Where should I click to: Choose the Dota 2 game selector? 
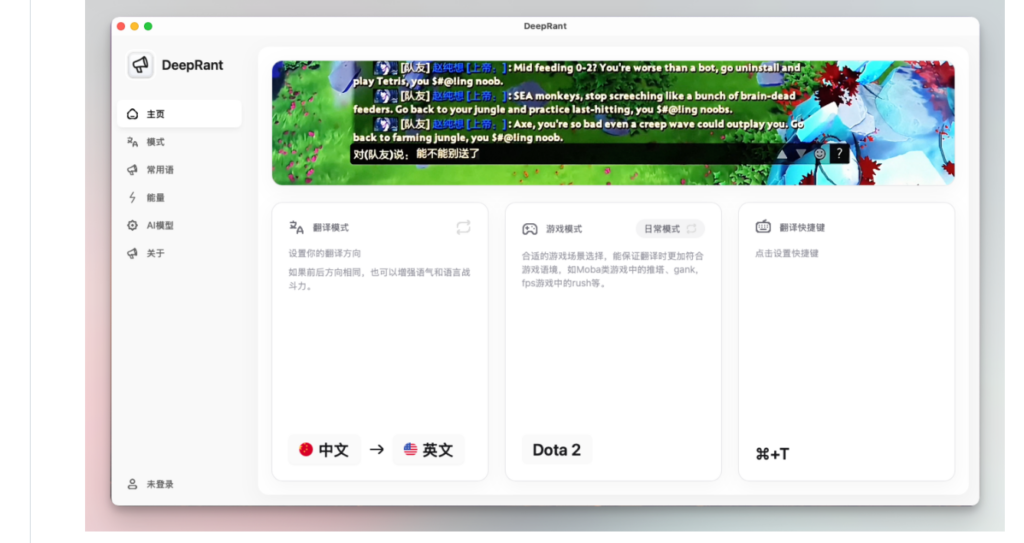tap(556, 450)
